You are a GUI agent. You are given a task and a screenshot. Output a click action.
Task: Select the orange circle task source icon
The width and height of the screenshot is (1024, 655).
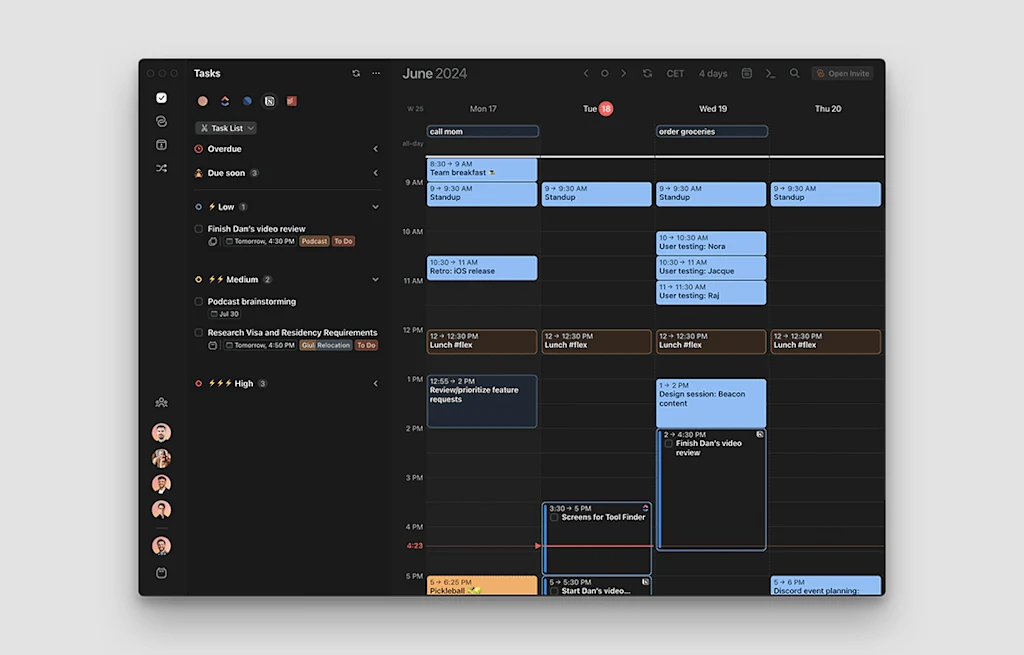point(203,101)
